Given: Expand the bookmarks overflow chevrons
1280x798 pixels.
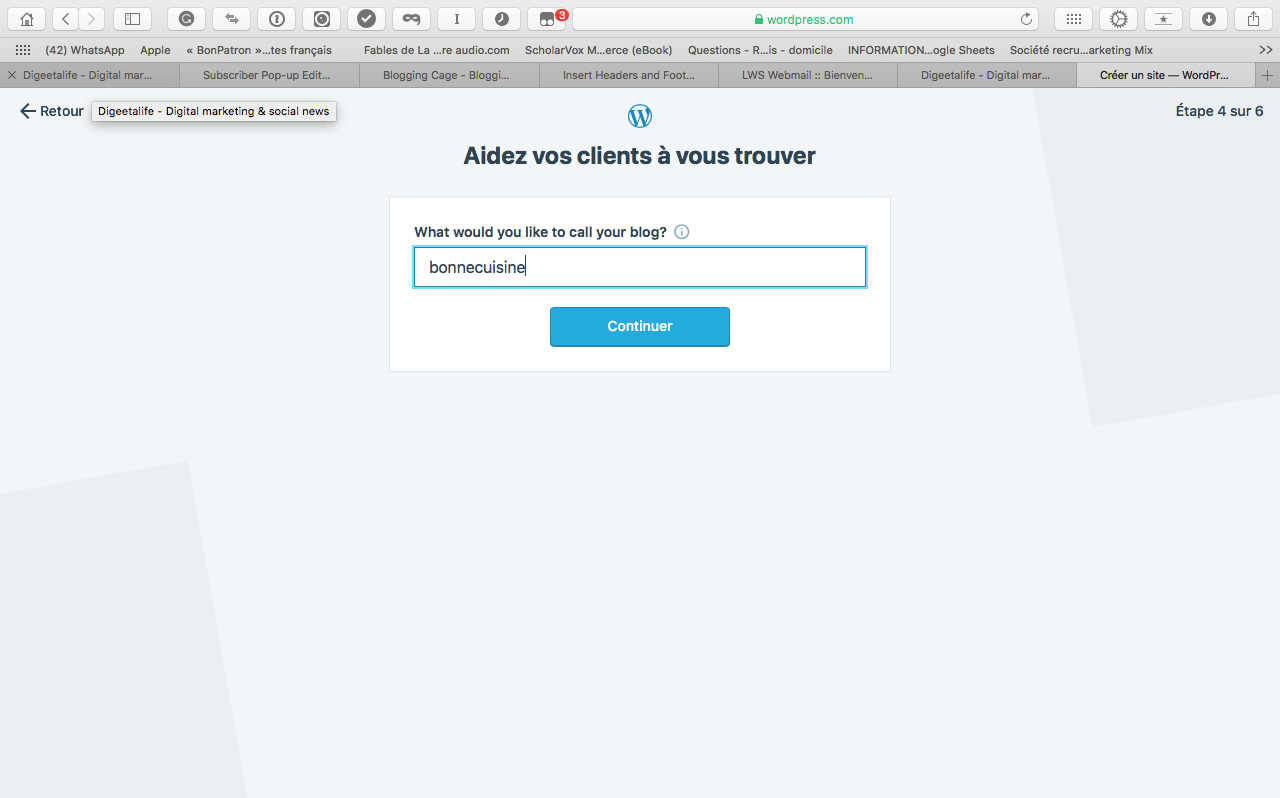Looking at the screenshot, I should click(x=1266, y=50).
